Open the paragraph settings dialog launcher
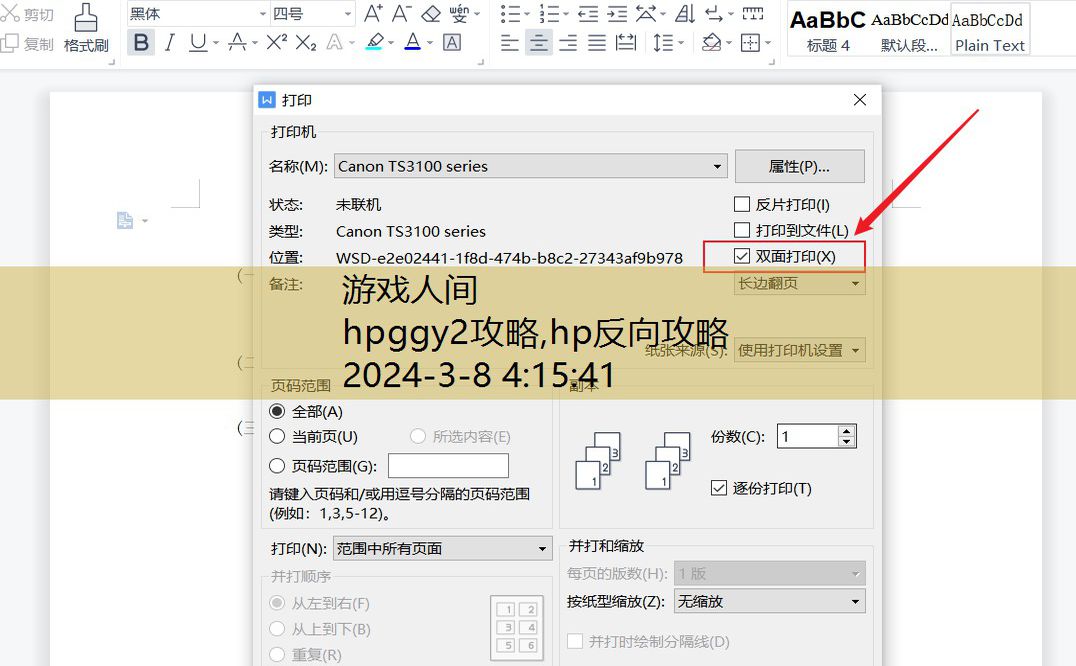 tap(772, 62)
